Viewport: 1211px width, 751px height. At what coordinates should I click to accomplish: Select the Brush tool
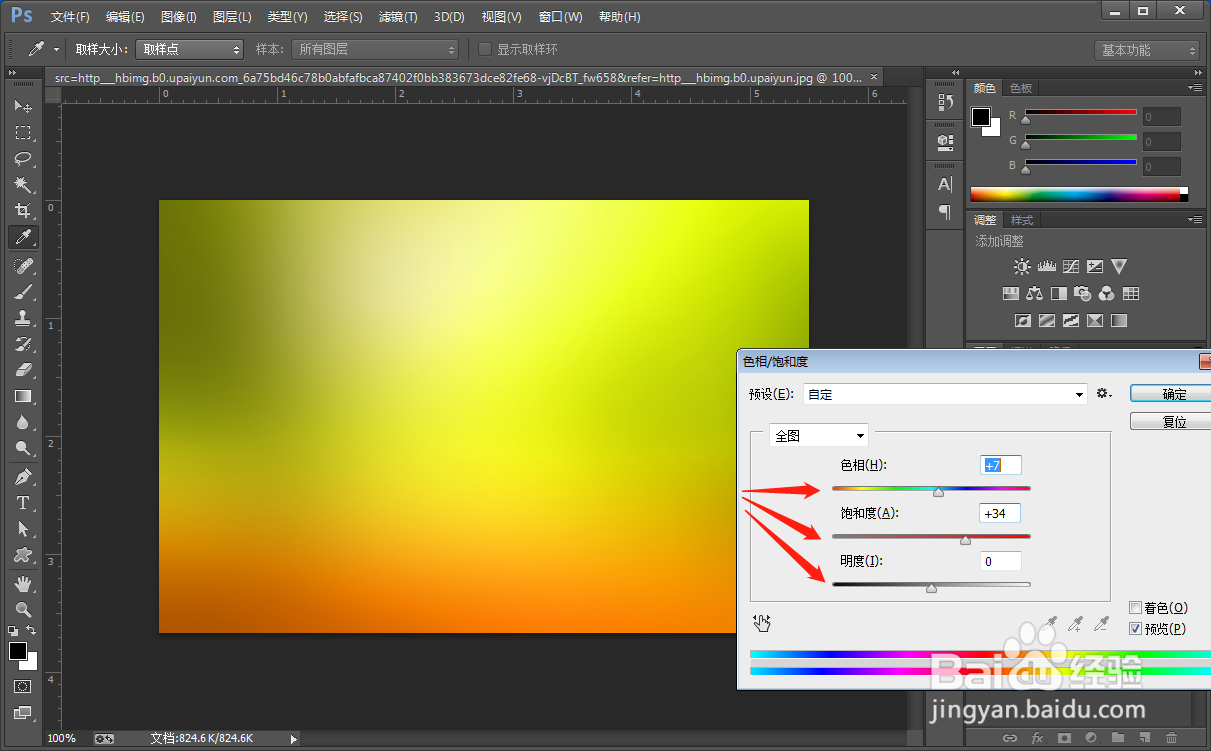[x=22, y=291]
